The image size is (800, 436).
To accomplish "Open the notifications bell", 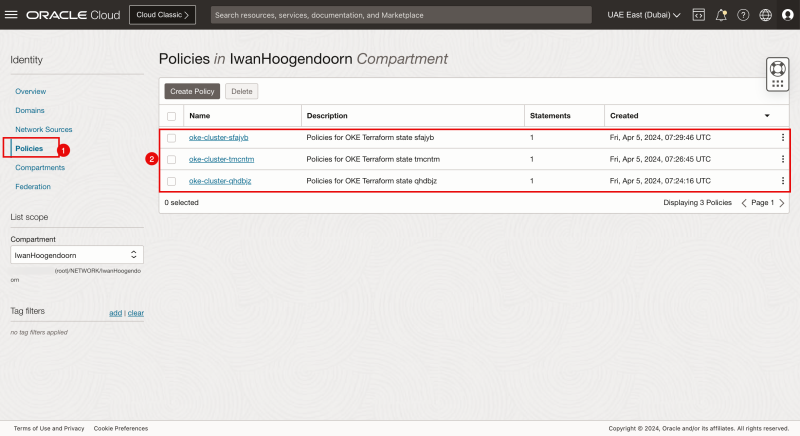I will point(721,16).
